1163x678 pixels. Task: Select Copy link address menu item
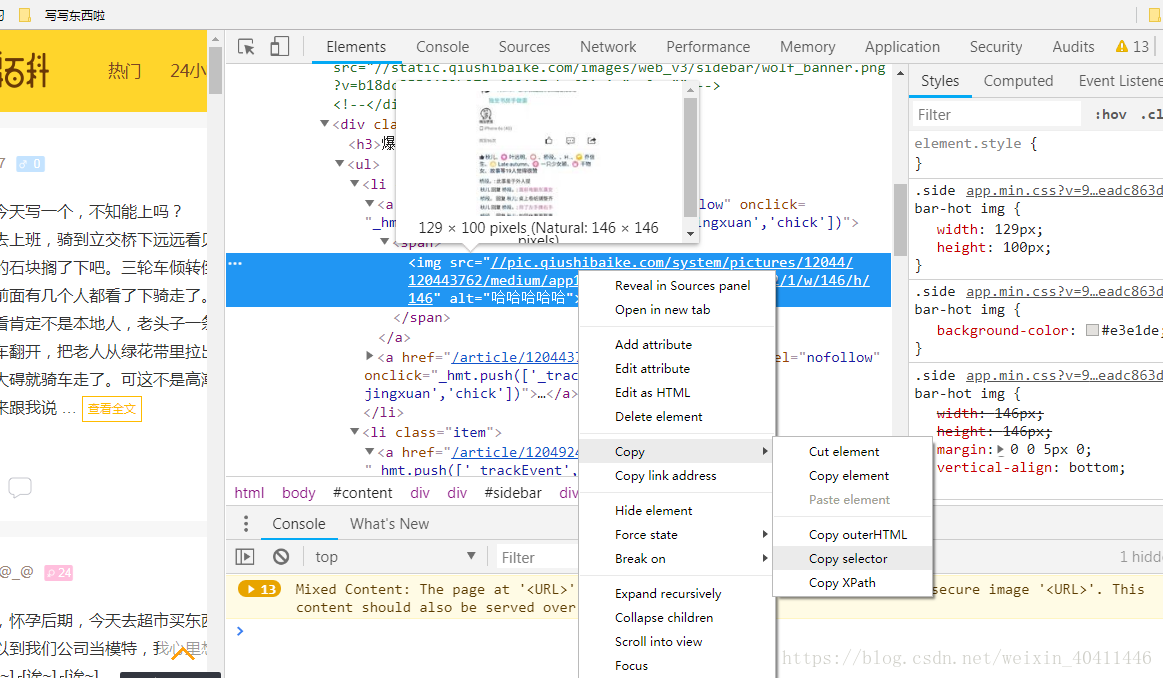676,475
